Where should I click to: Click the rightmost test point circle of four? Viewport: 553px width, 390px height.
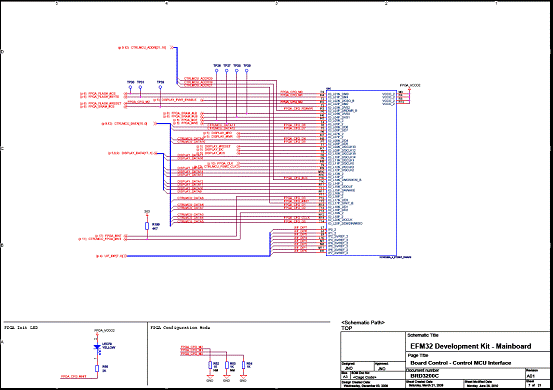click(x=247, y=71)
